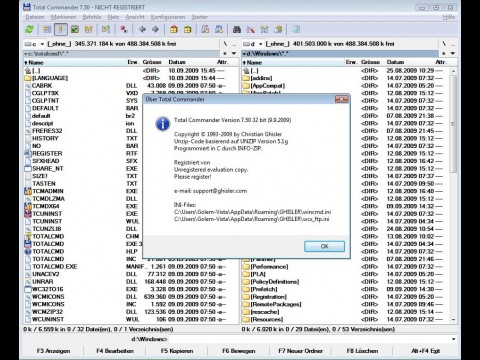Viewport: 480px width, 360px height.
Task: Open right panel directory history arrow
Action: [453, 53]
